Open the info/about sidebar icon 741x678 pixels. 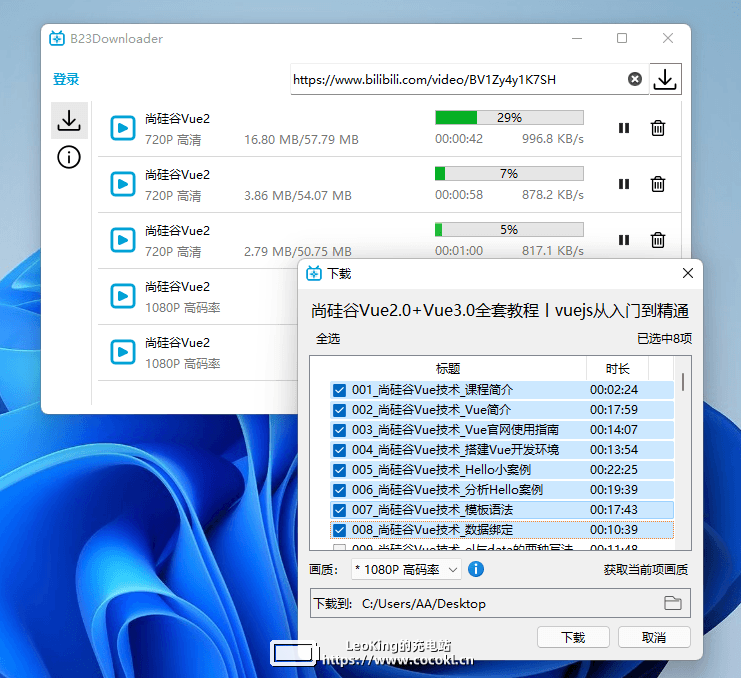(69, 157)
